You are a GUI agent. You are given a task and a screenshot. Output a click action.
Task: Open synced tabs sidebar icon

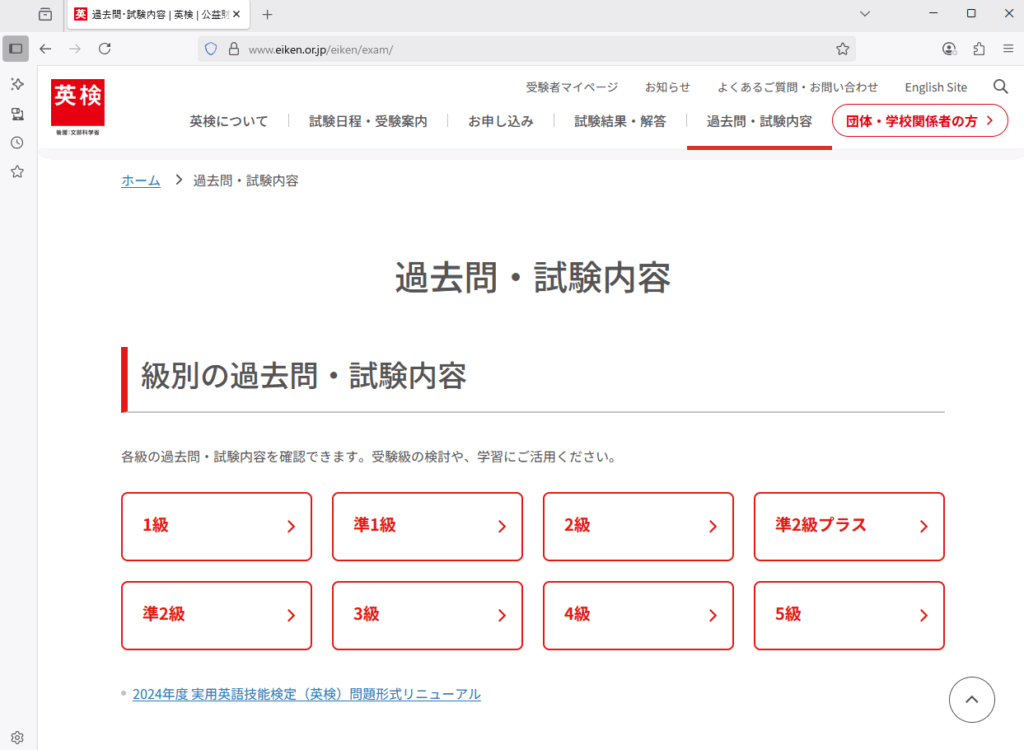[x=18, y=114]
